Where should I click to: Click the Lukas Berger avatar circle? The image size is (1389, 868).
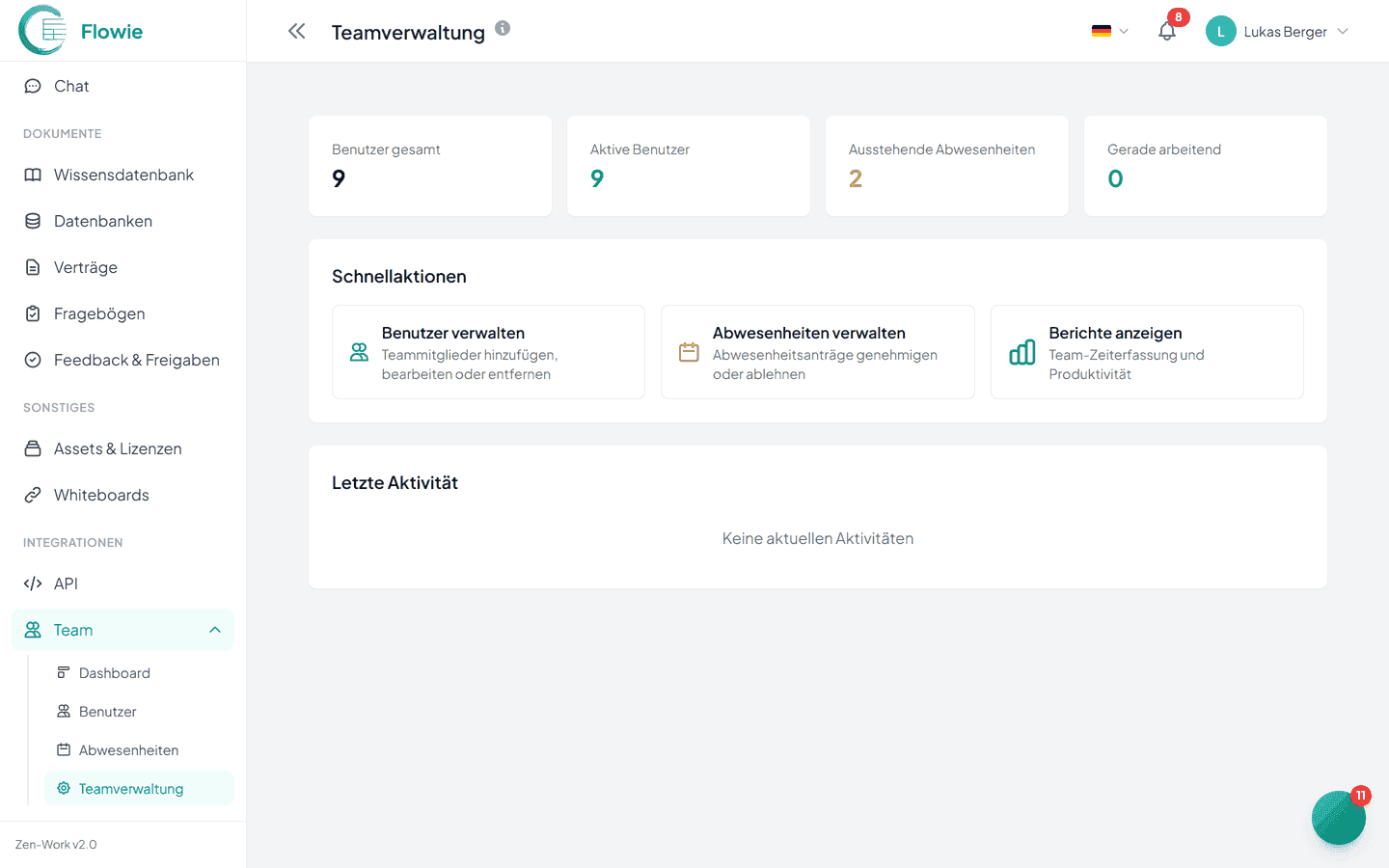click(1221, 31)
